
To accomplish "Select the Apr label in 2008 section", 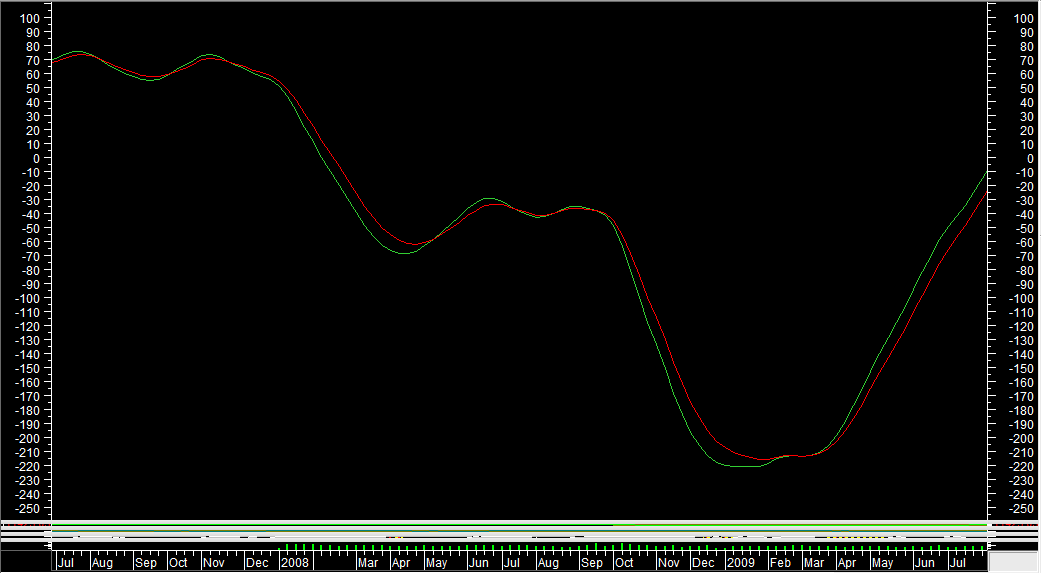I will (x=401, y=562).
